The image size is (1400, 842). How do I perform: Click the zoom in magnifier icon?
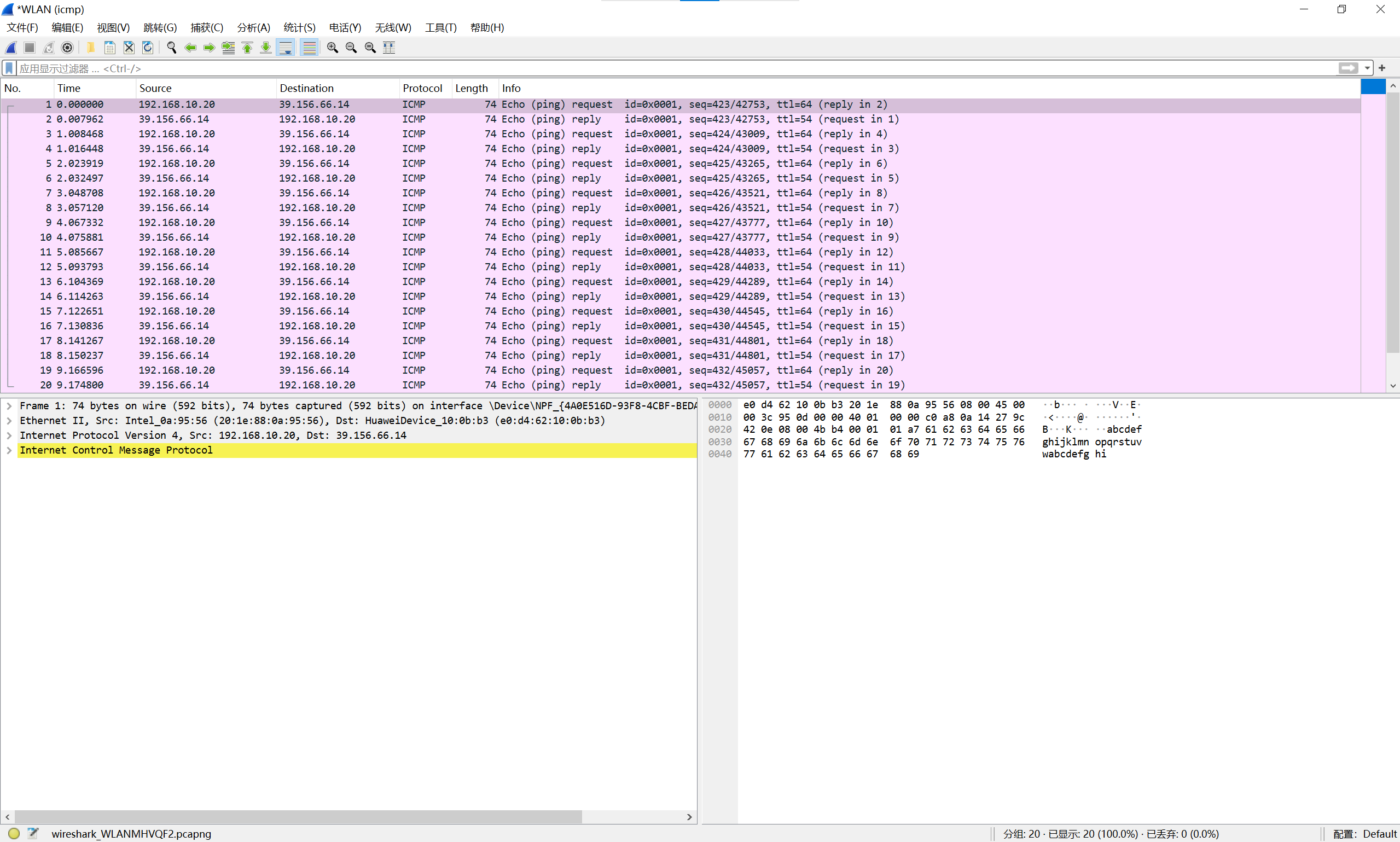pyautogui.click(x=333, y=48)
